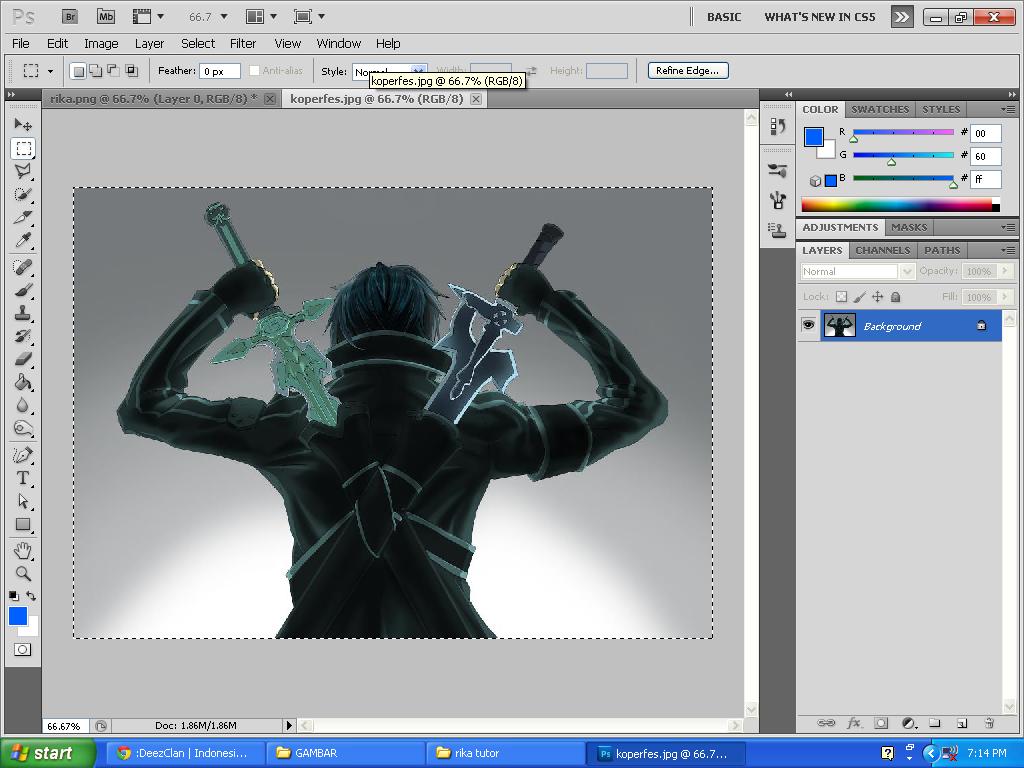The image size is (1024, 768).
Task: Launch Adobe Bridge from top bar
Action: pyautogui.click(x=69, y=16)
